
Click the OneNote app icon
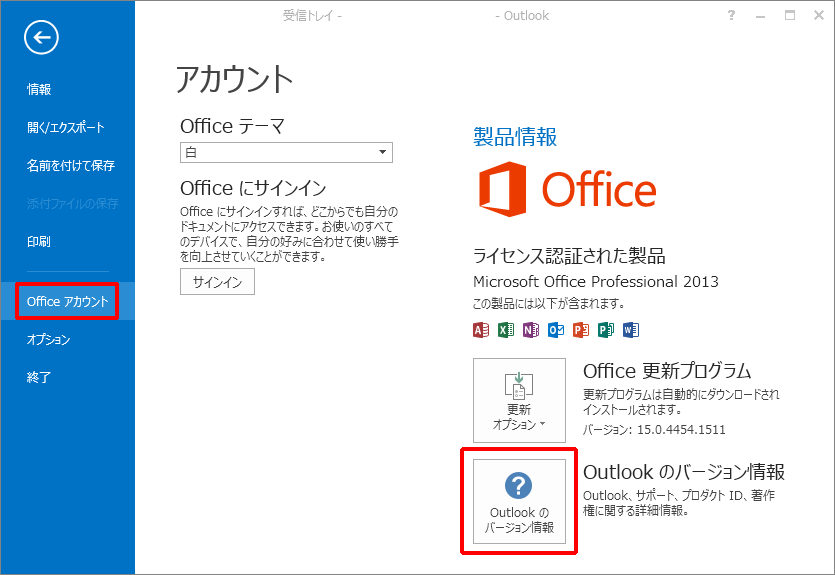click(x=531, y=330)
